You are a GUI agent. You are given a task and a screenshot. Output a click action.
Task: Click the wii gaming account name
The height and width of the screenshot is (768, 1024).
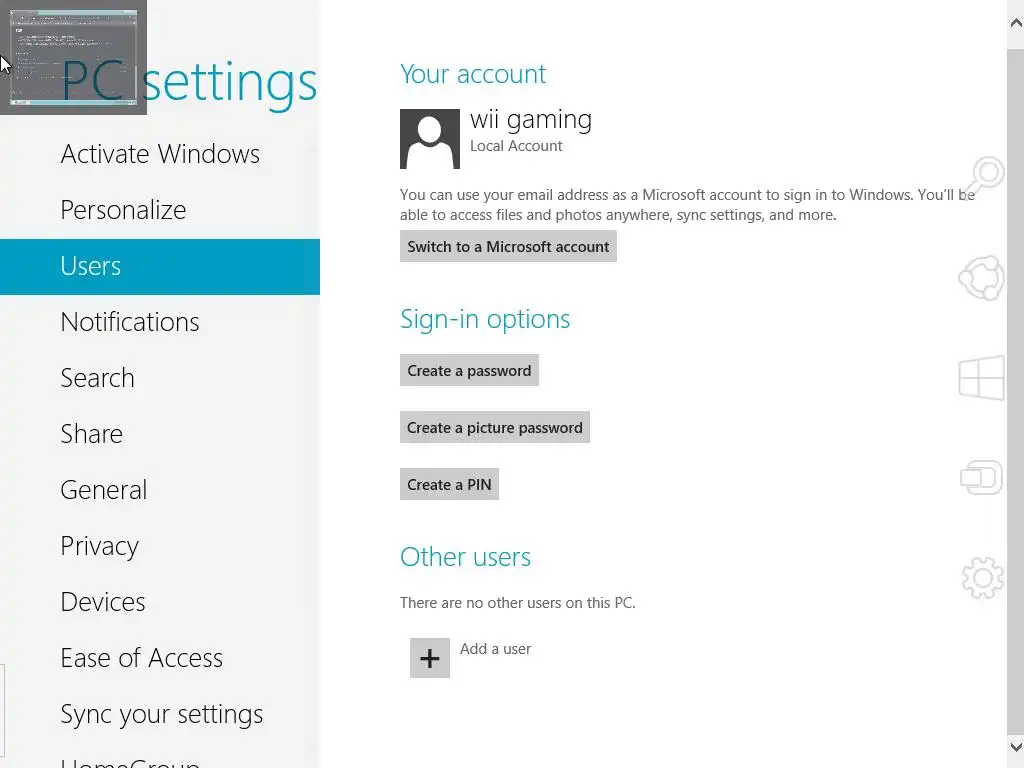click(531, 120)
